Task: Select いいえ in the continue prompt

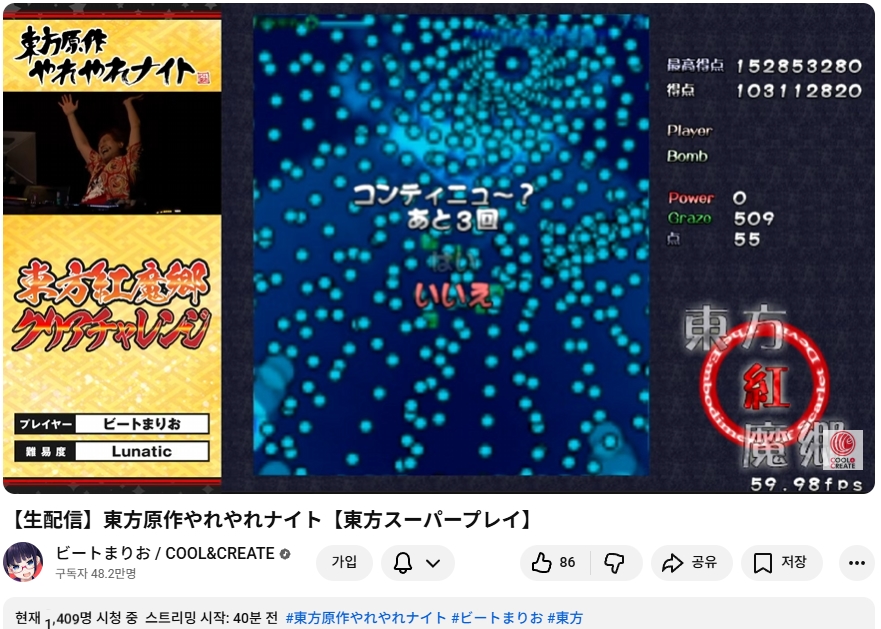Action: tap(453, 296)
